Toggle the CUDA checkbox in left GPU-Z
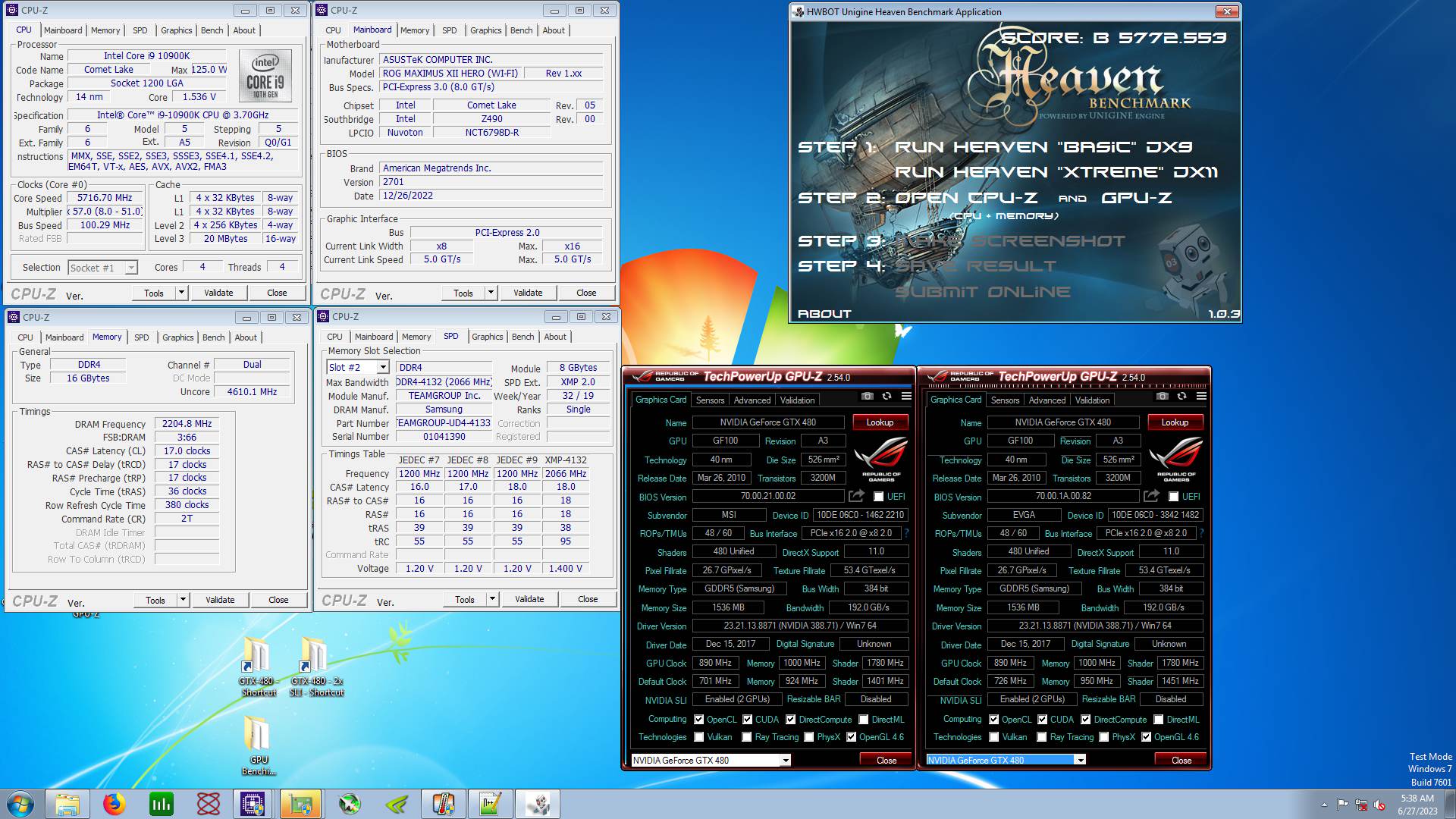 click(748, 720)
